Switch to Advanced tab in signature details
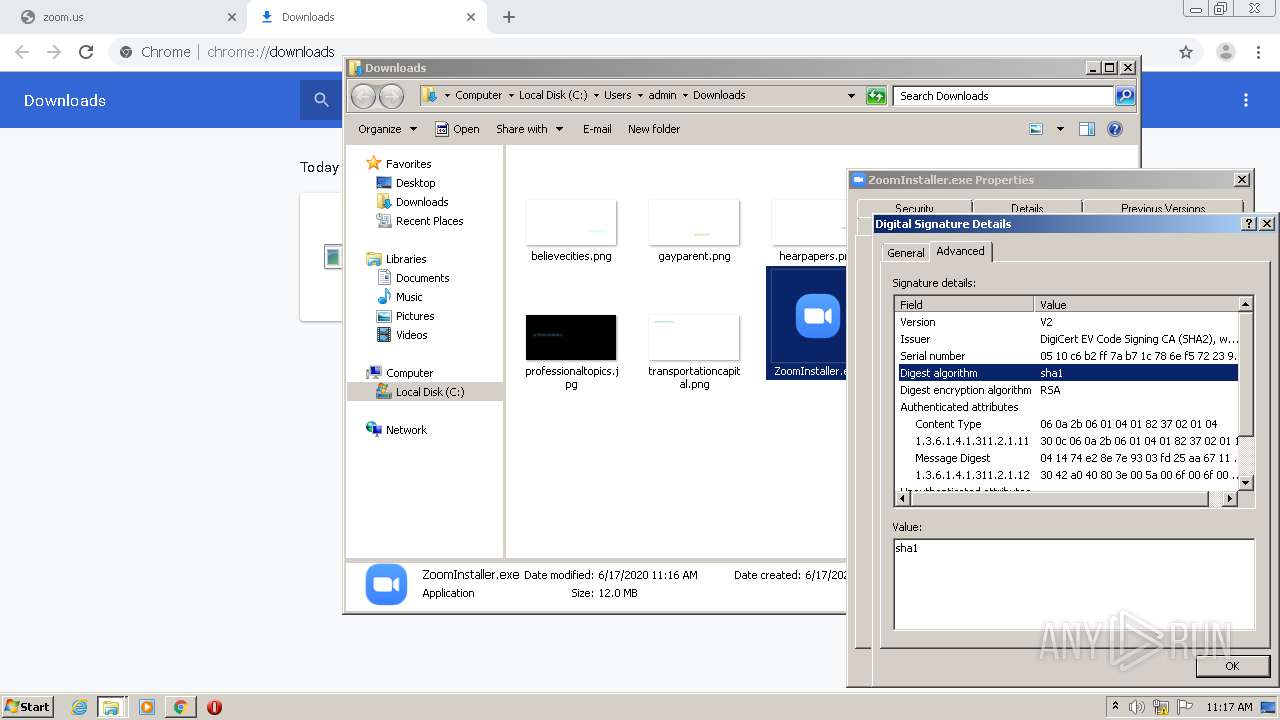1280x720 pixels. (x=960, y=251)
